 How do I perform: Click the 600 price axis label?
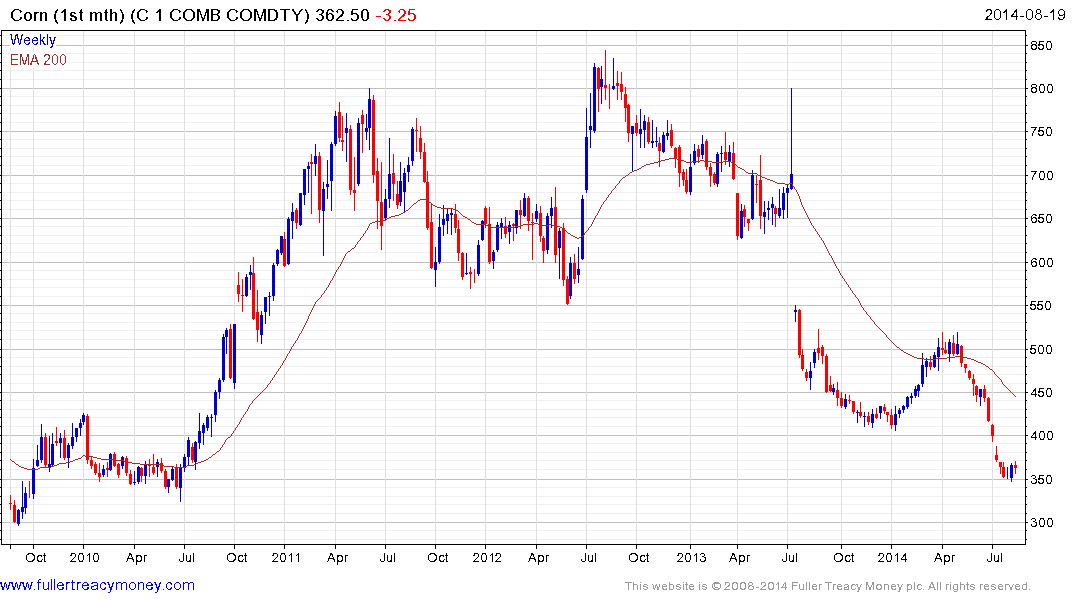(x=1041, y=263)
